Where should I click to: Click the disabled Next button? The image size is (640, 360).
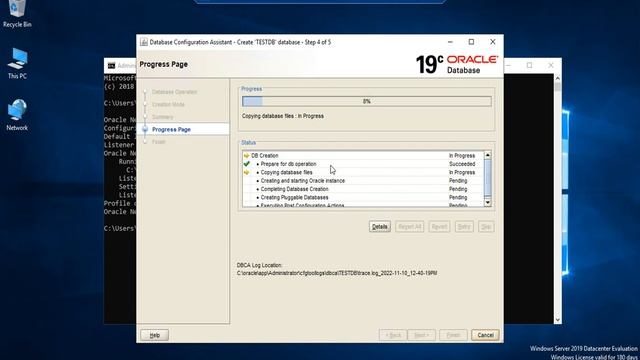tap(421, 335)
